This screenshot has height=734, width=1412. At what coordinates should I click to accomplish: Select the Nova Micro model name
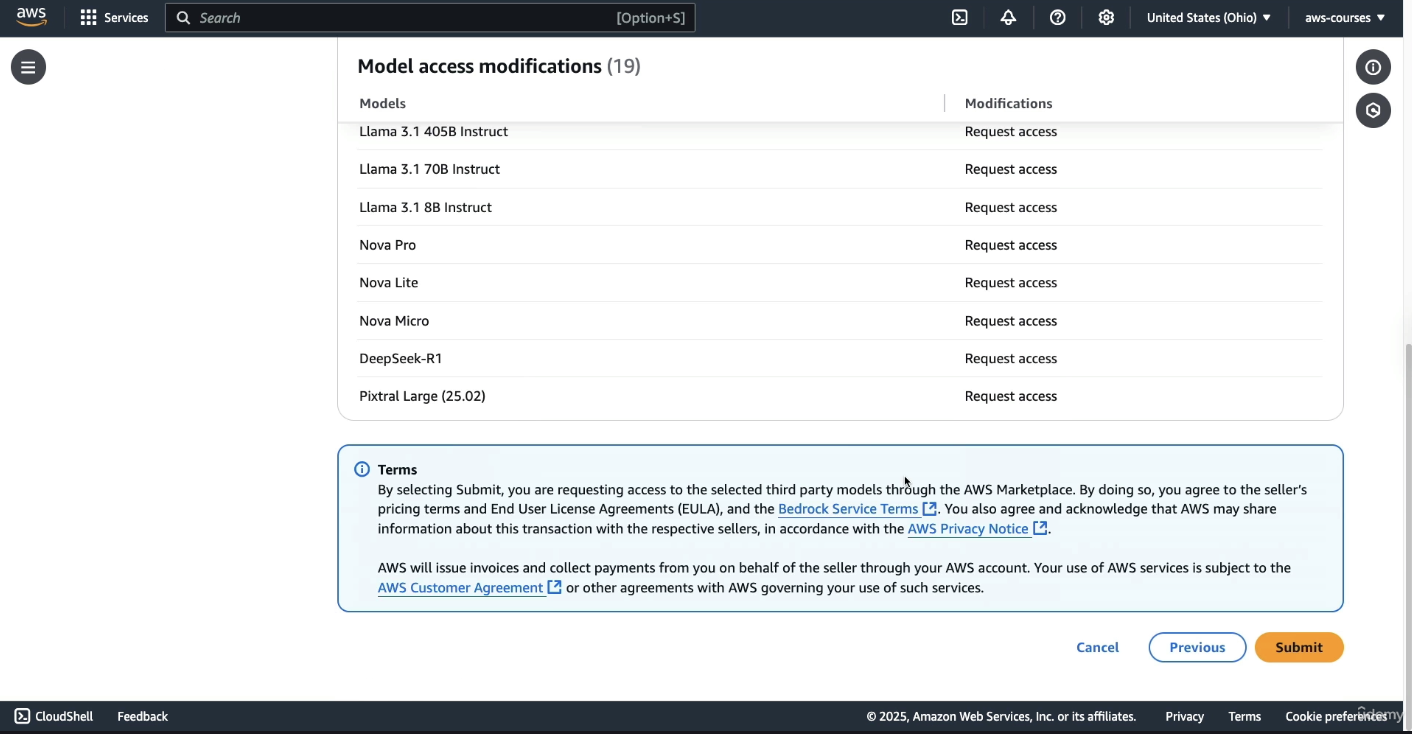394,321
